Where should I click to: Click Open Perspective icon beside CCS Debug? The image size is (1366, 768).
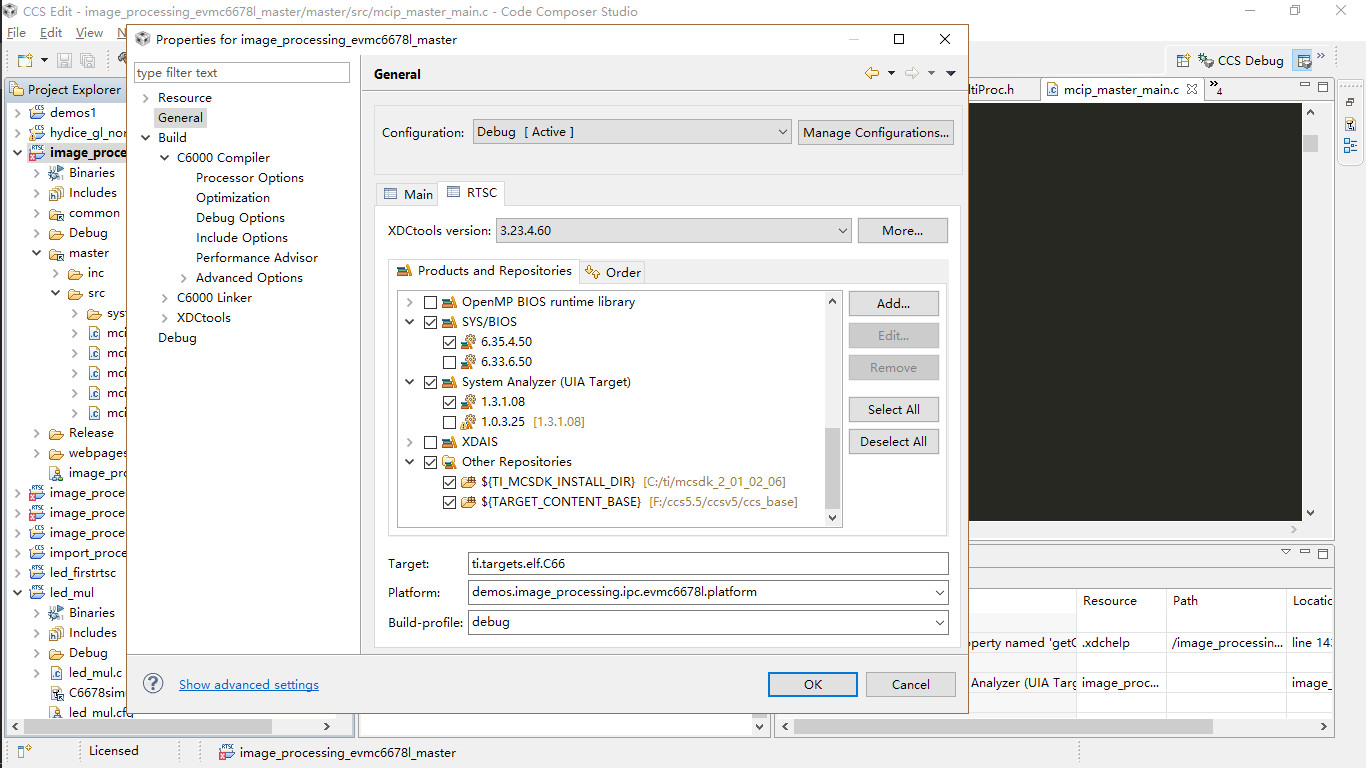[1183, 60]
